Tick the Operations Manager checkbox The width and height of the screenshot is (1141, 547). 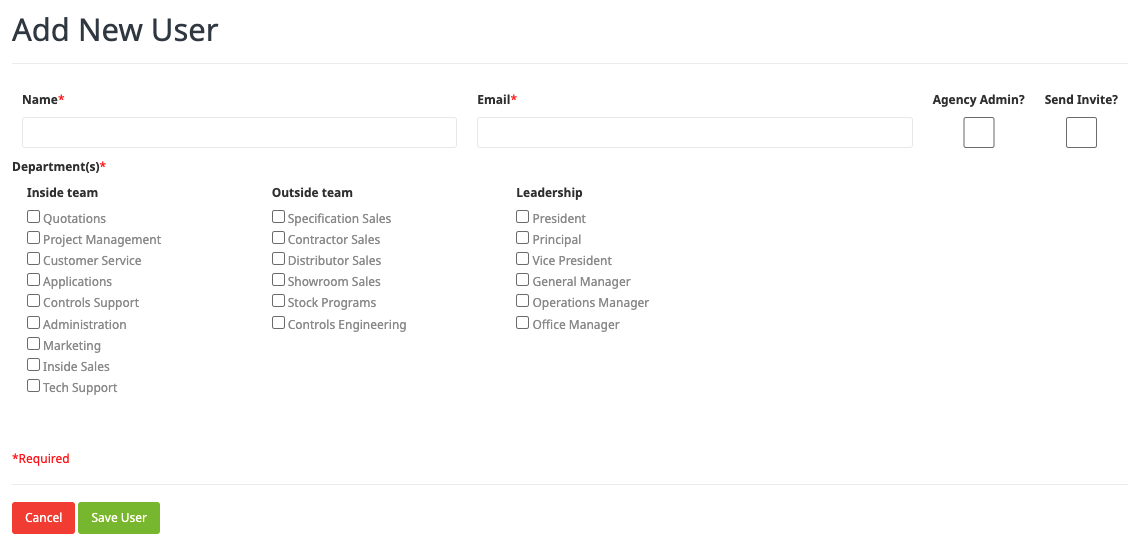(x=522, y=301)
